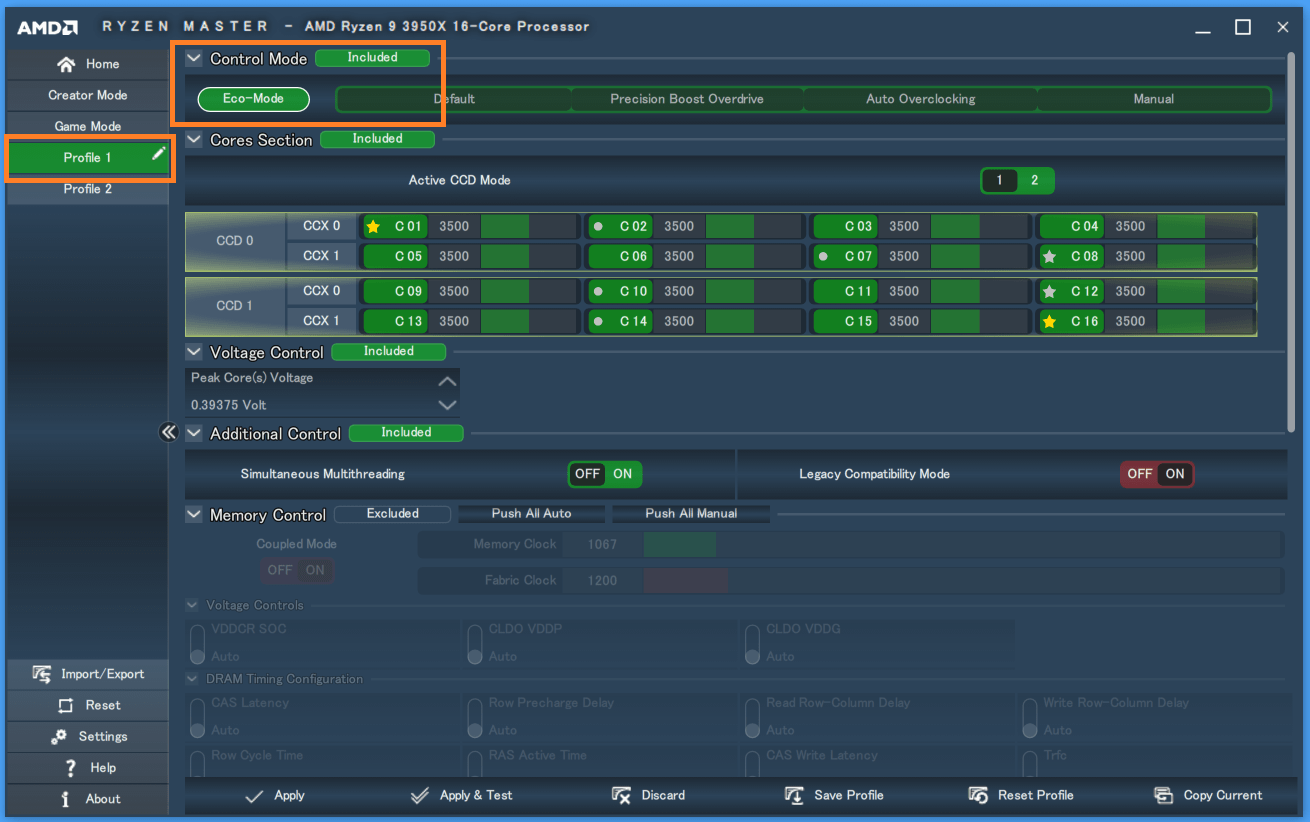Screen dimensions: 1310x822
Task: Collapse the Voltage Control section
Action: 194,352
